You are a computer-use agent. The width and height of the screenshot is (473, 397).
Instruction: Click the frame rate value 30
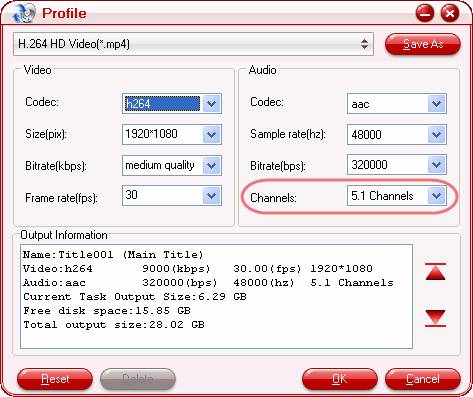tap(131, 195)
